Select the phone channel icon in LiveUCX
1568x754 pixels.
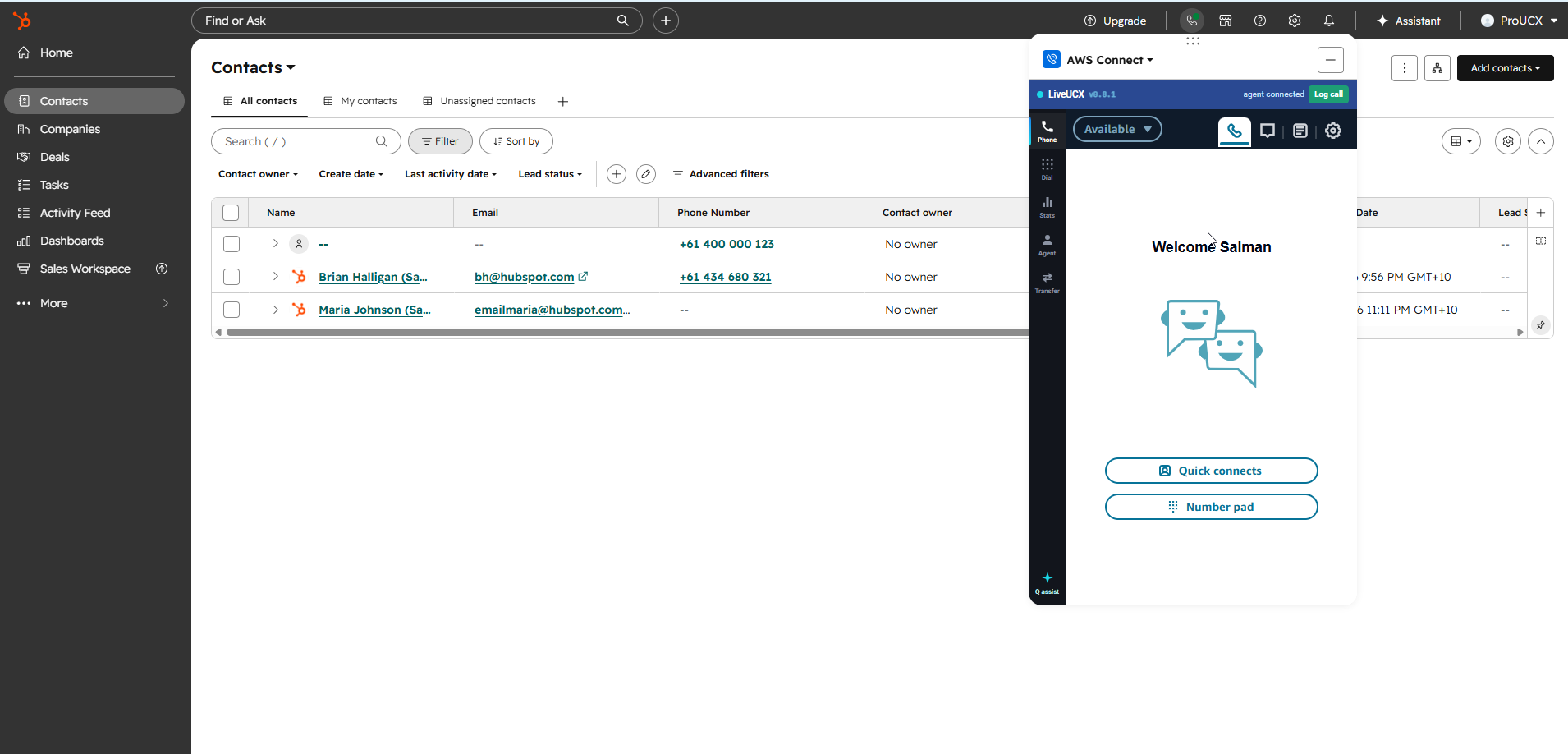[x=1235, y=131]
